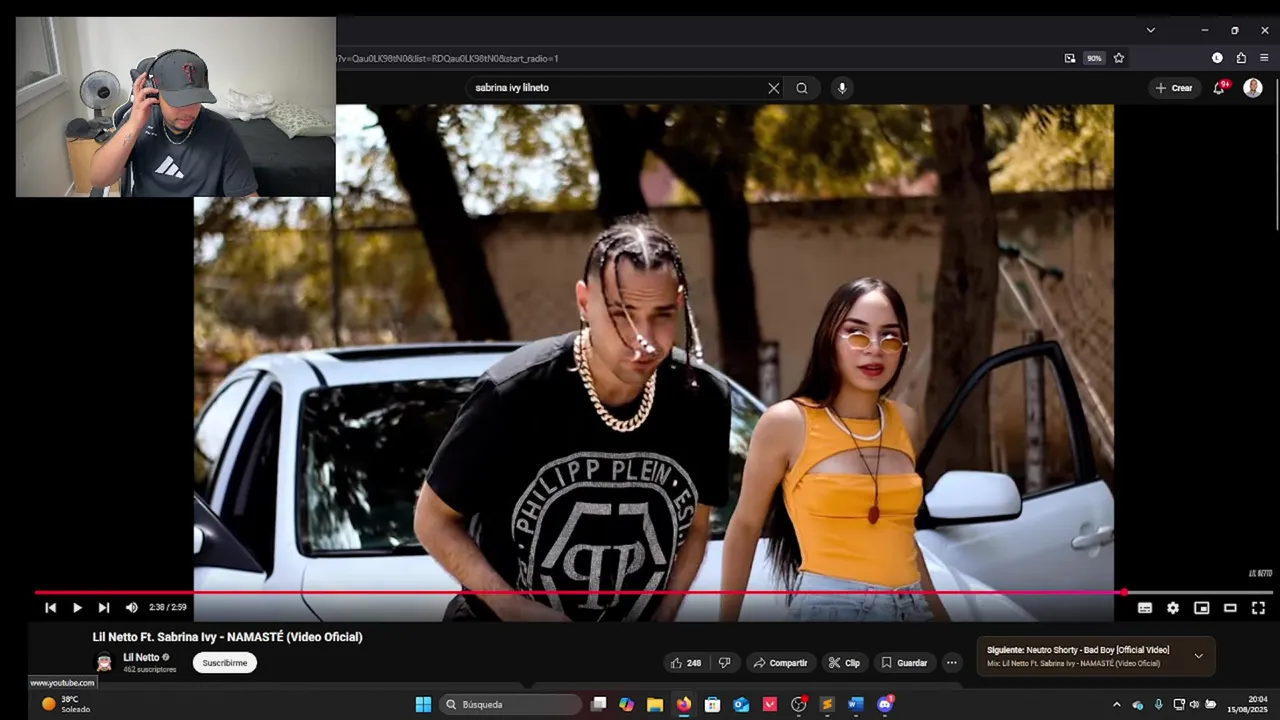Toggle video subtitles button

pos(1145,607)
